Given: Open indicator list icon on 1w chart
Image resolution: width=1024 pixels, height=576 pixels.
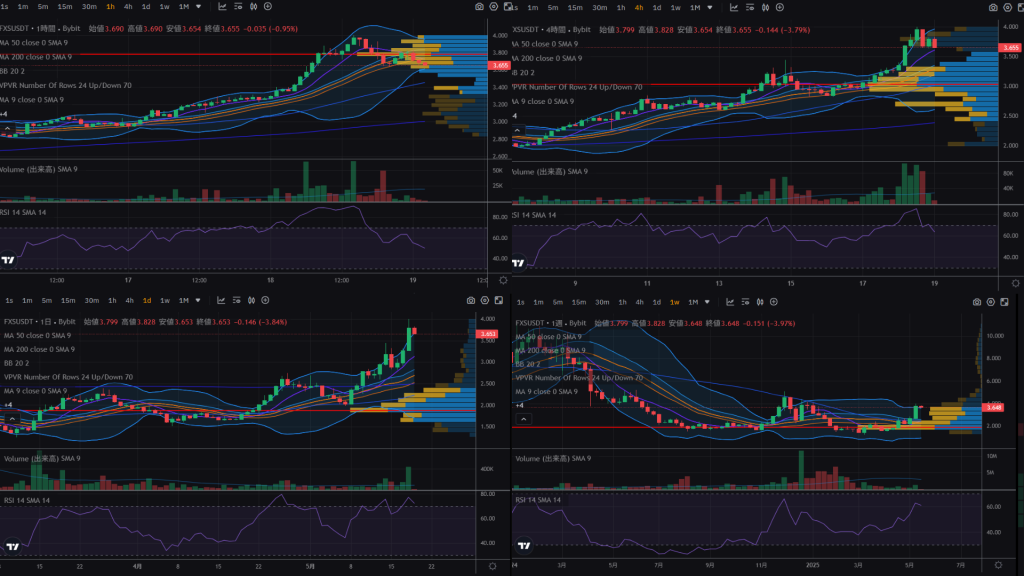Looking at the screenshot, I should click(x=745, y=302).
